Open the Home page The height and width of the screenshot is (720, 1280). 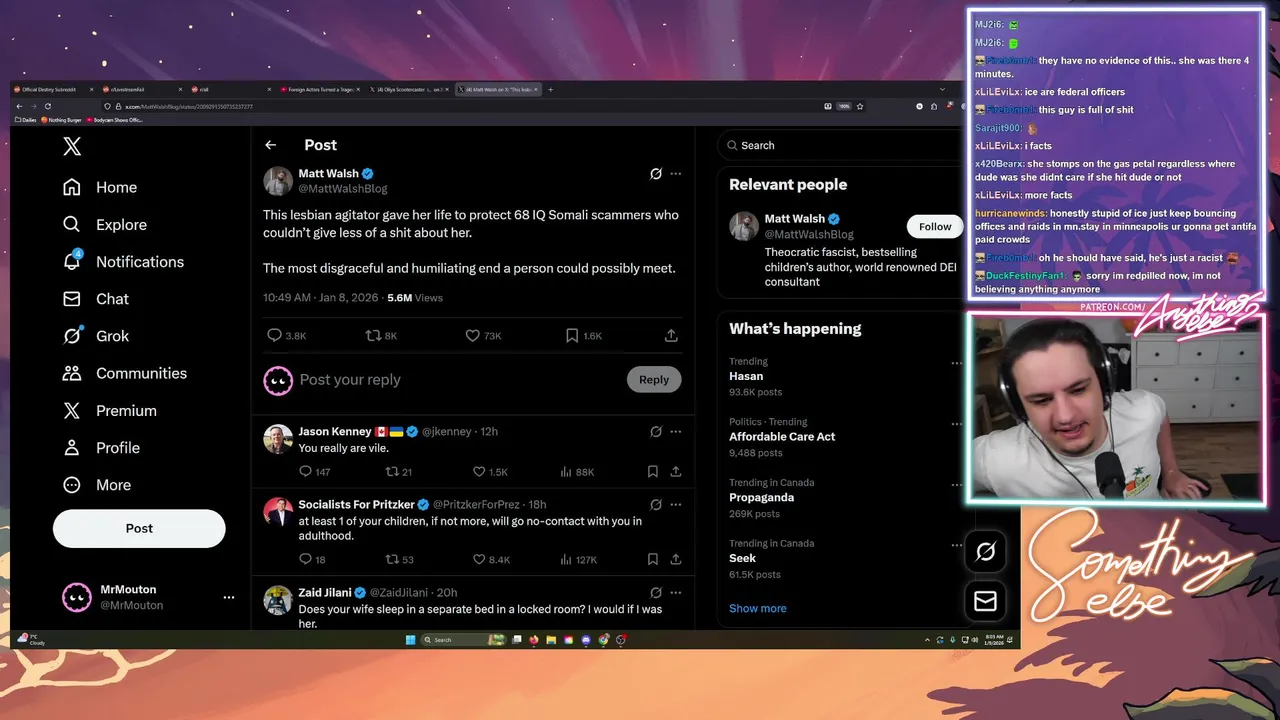[x=100, y=187]
